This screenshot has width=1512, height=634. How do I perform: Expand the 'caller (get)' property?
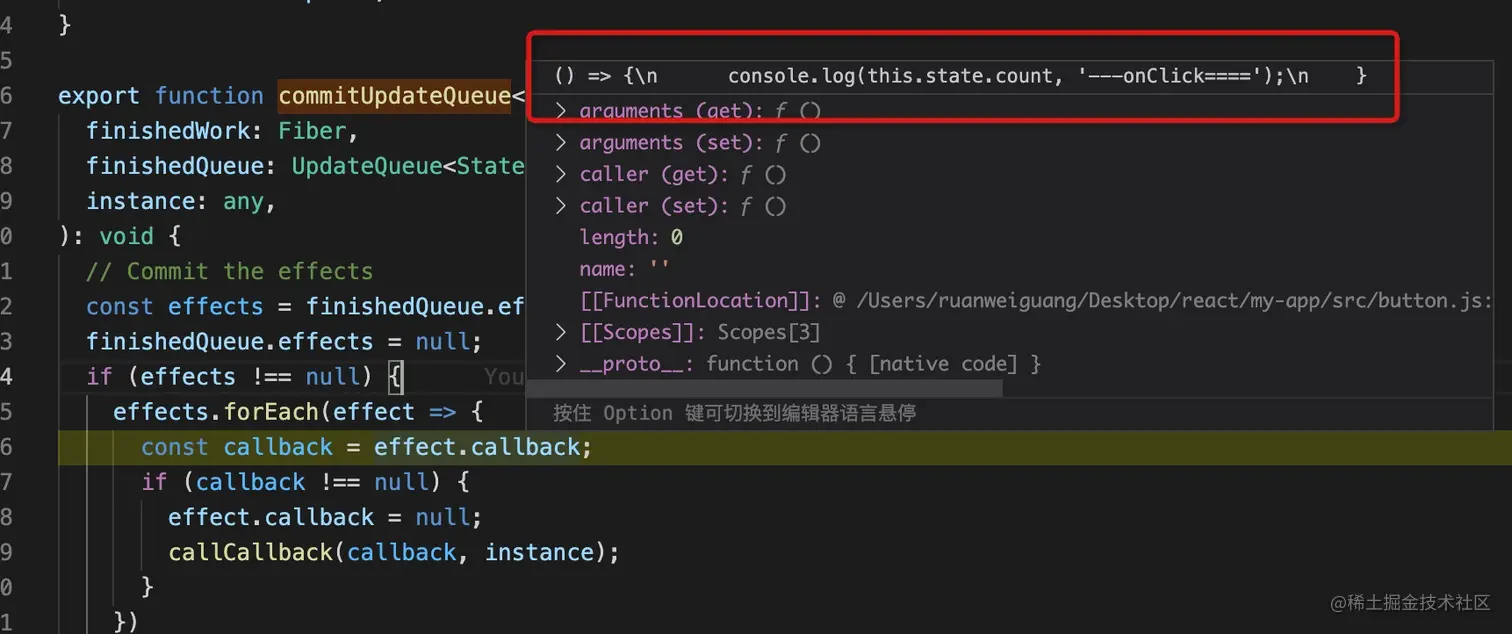[x=561, y=175]
